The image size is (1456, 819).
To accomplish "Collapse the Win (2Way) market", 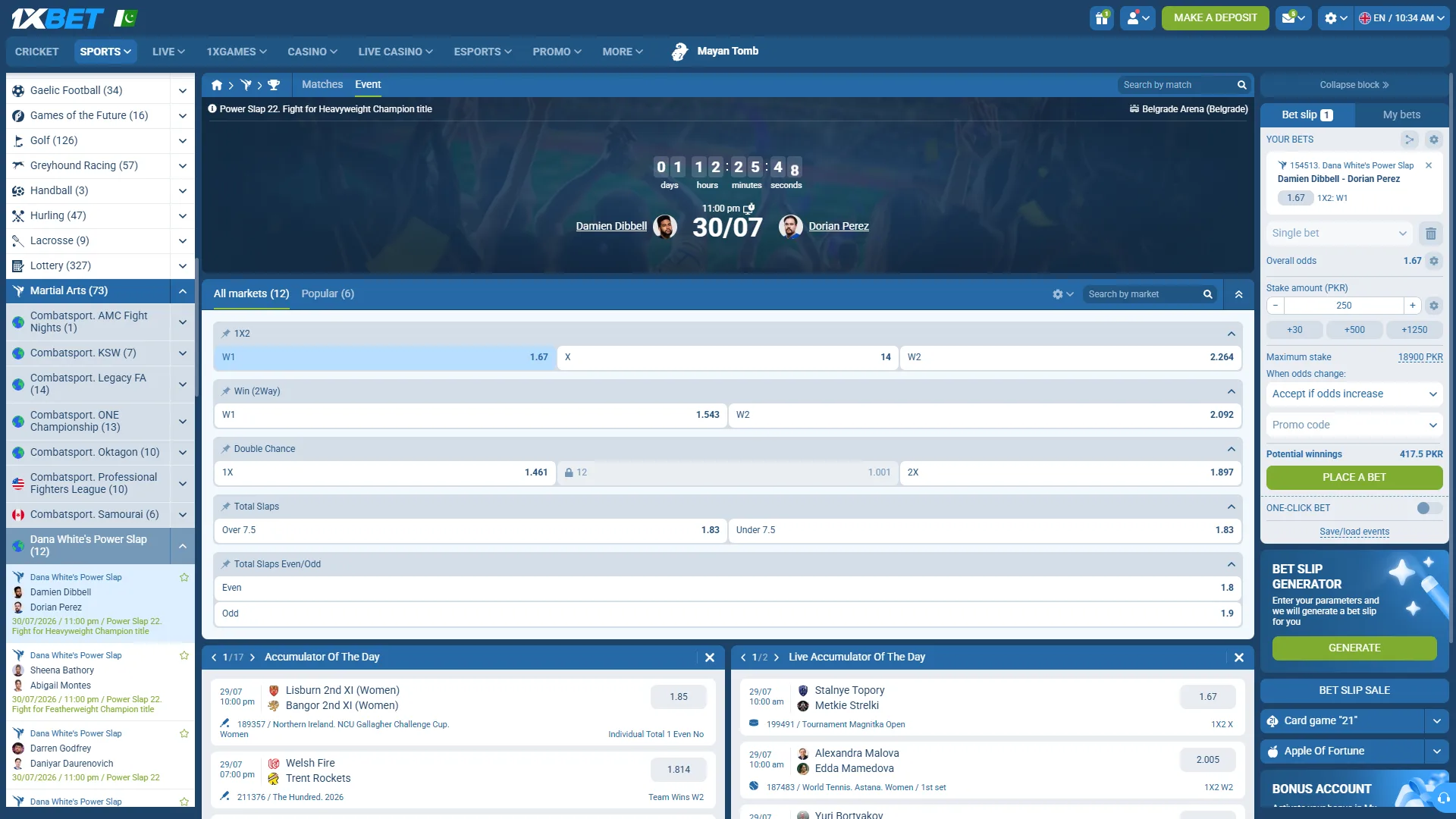I will [1231, 391].
